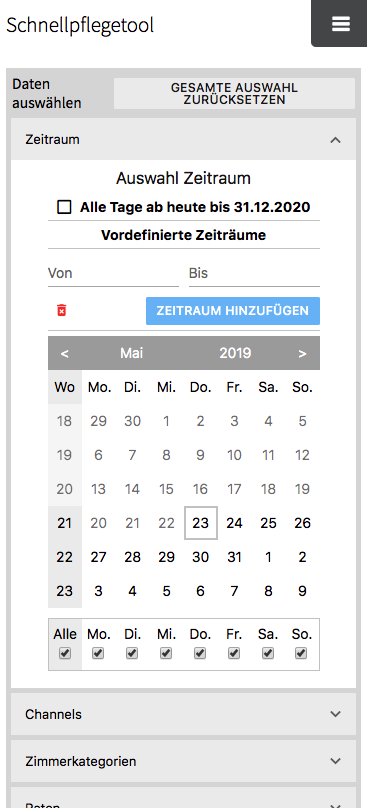The image size is (367, 808).
Task: Click the 2019 year label
Action: 235,353
